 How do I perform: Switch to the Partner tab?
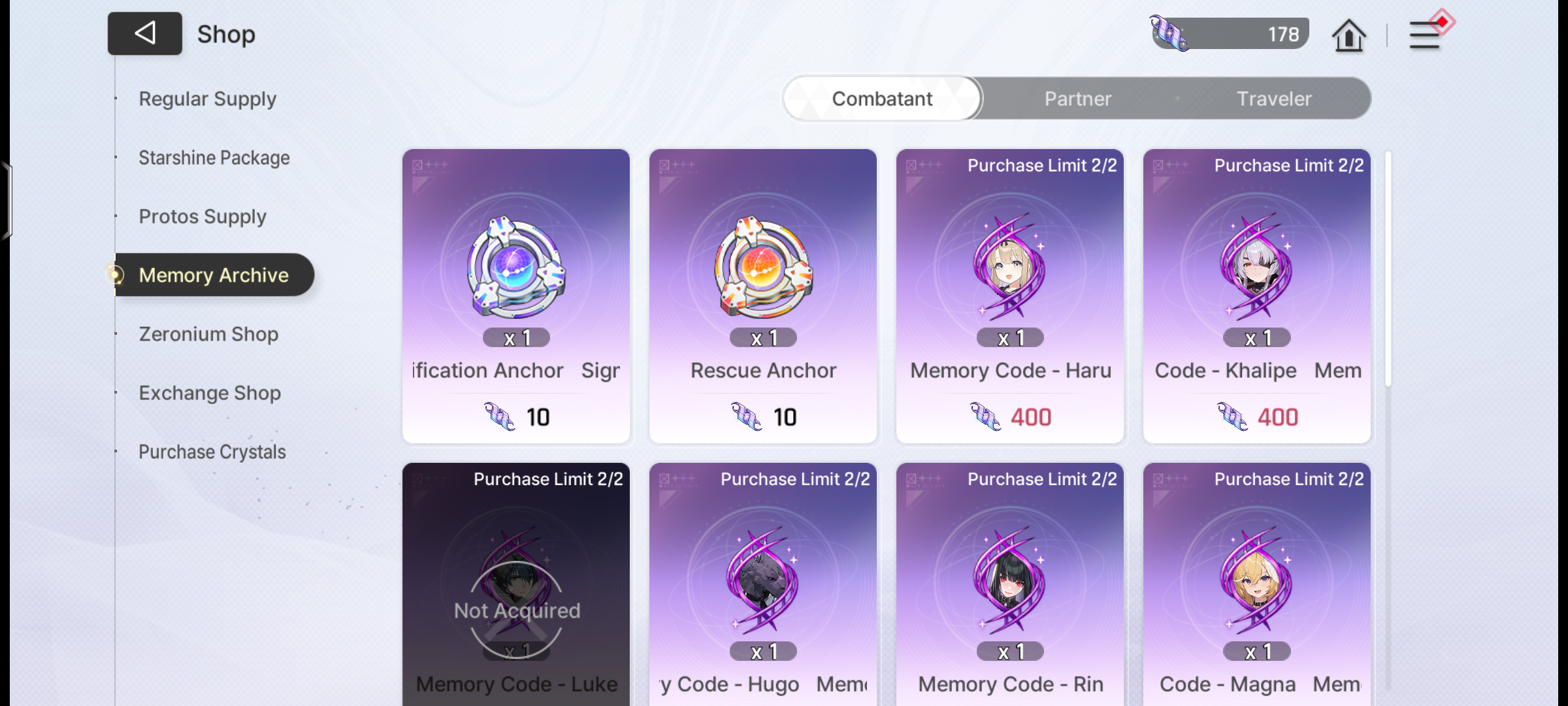point(1078,99)
